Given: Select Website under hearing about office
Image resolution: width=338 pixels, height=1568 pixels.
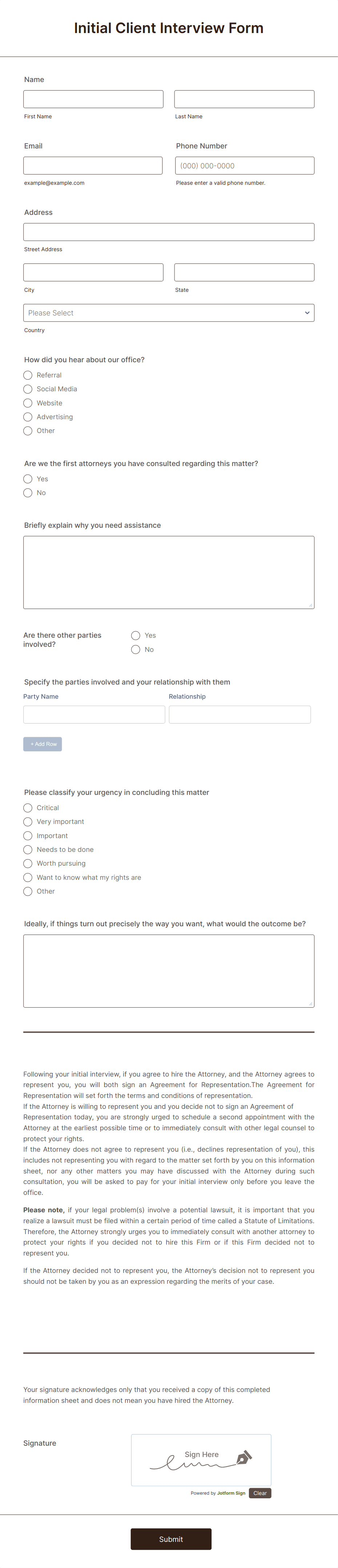Looking at the screenshot, I should coord(27,403).
